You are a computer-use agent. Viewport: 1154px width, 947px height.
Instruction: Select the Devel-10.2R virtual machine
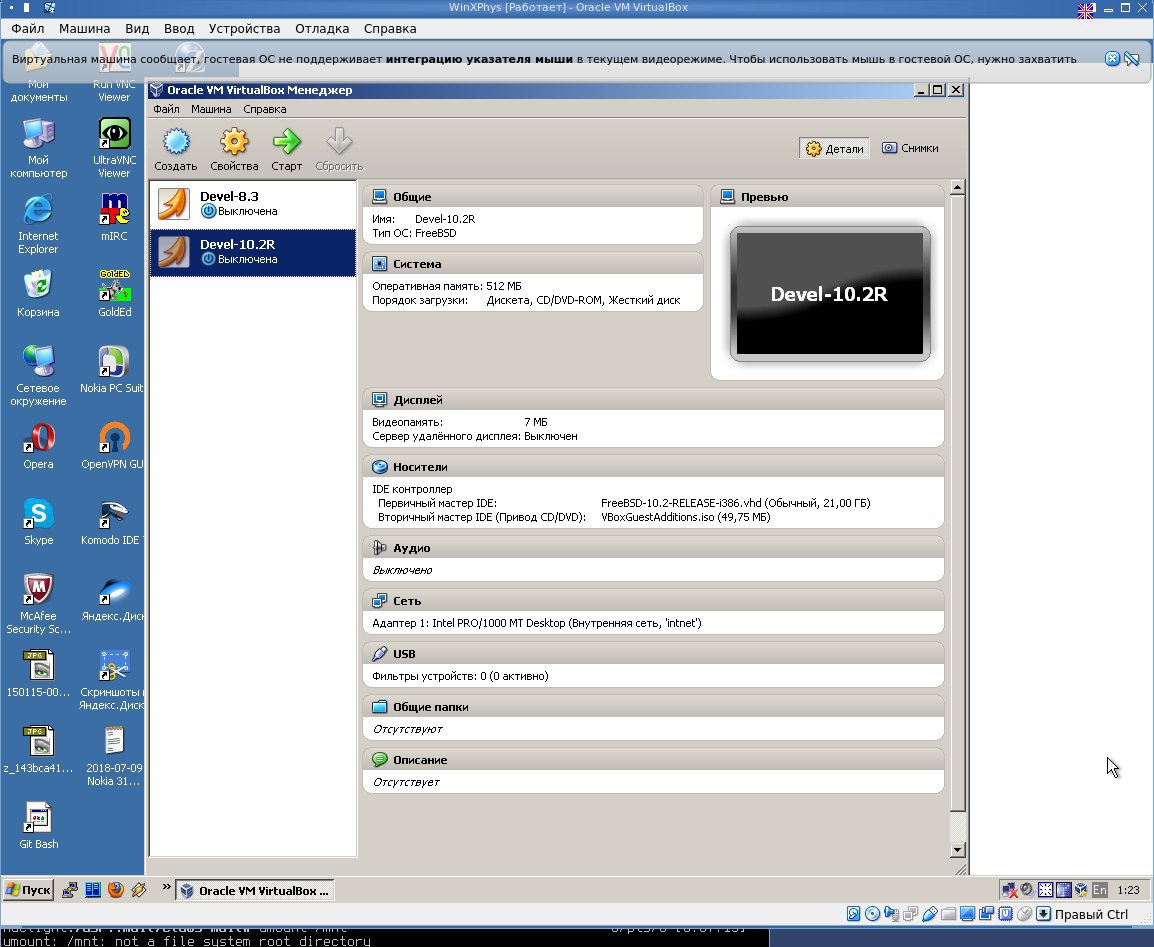tap(253, 252)
